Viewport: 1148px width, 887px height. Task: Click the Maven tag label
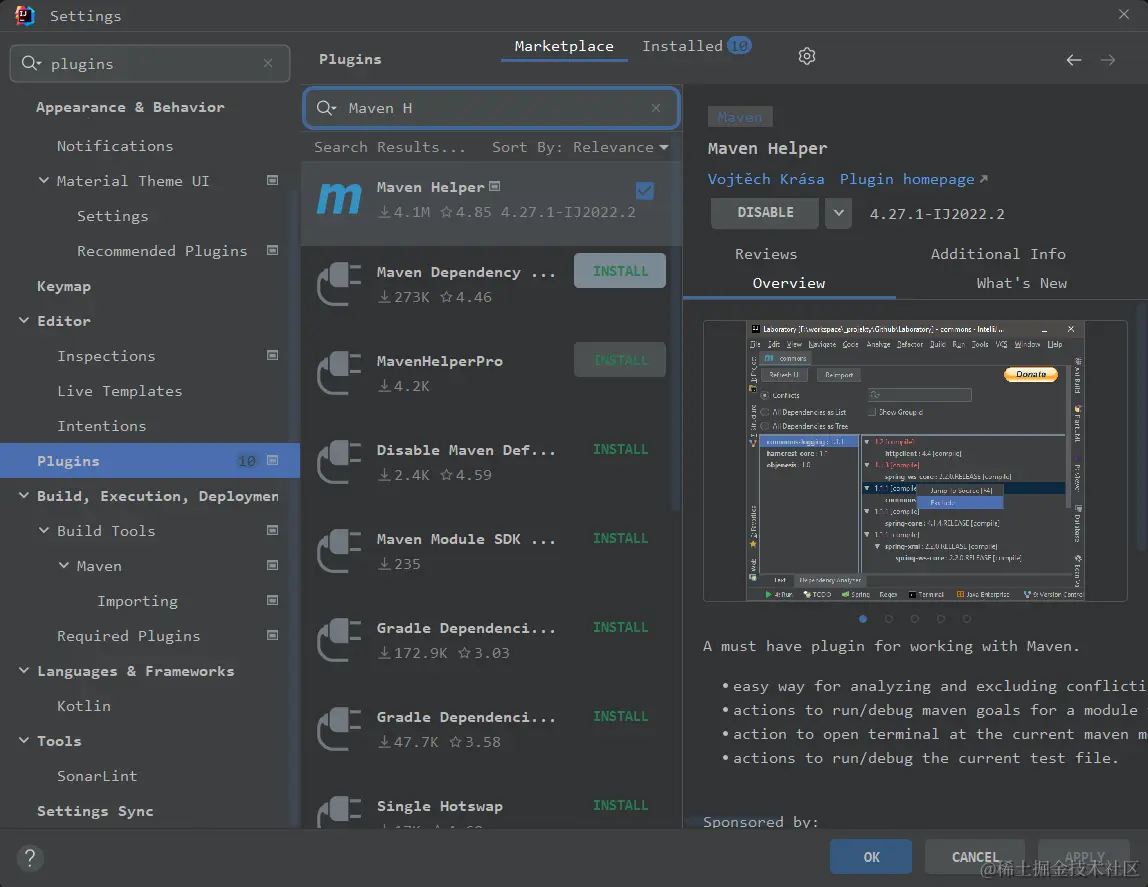[x=739, y=117]
